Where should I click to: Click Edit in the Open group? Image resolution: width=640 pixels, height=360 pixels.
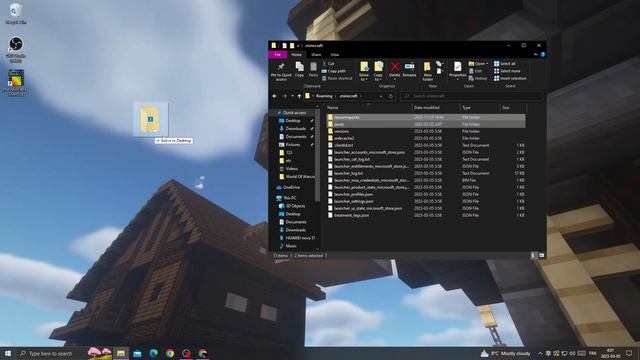point(476,71)
